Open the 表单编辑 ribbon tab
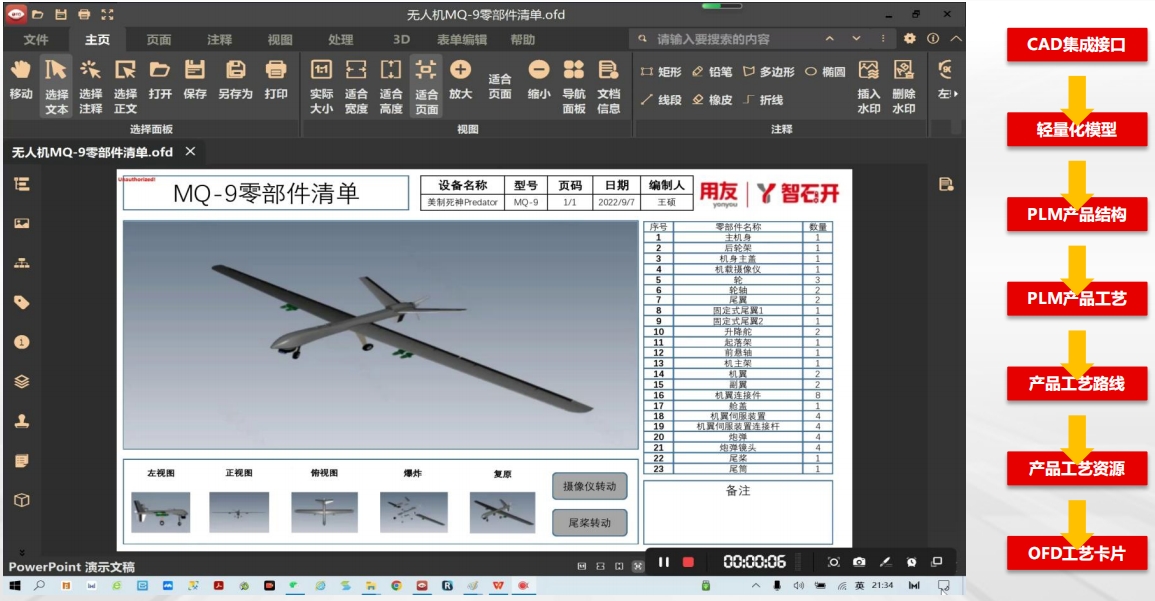Image resolution: width=1155 pixels, height=601 pixels. coord(462,40)
